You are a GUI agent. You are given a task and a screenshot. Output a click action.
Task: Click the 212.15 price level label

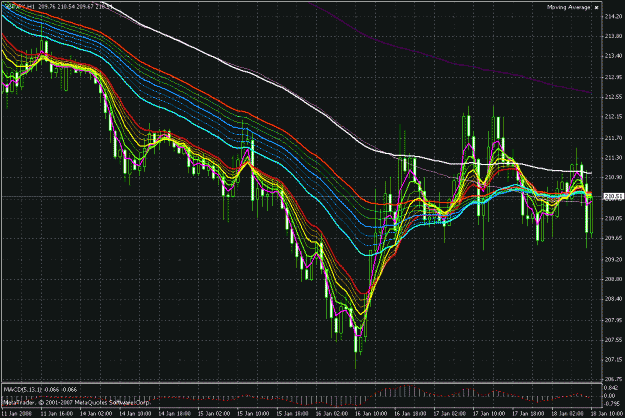coord(614,117)
